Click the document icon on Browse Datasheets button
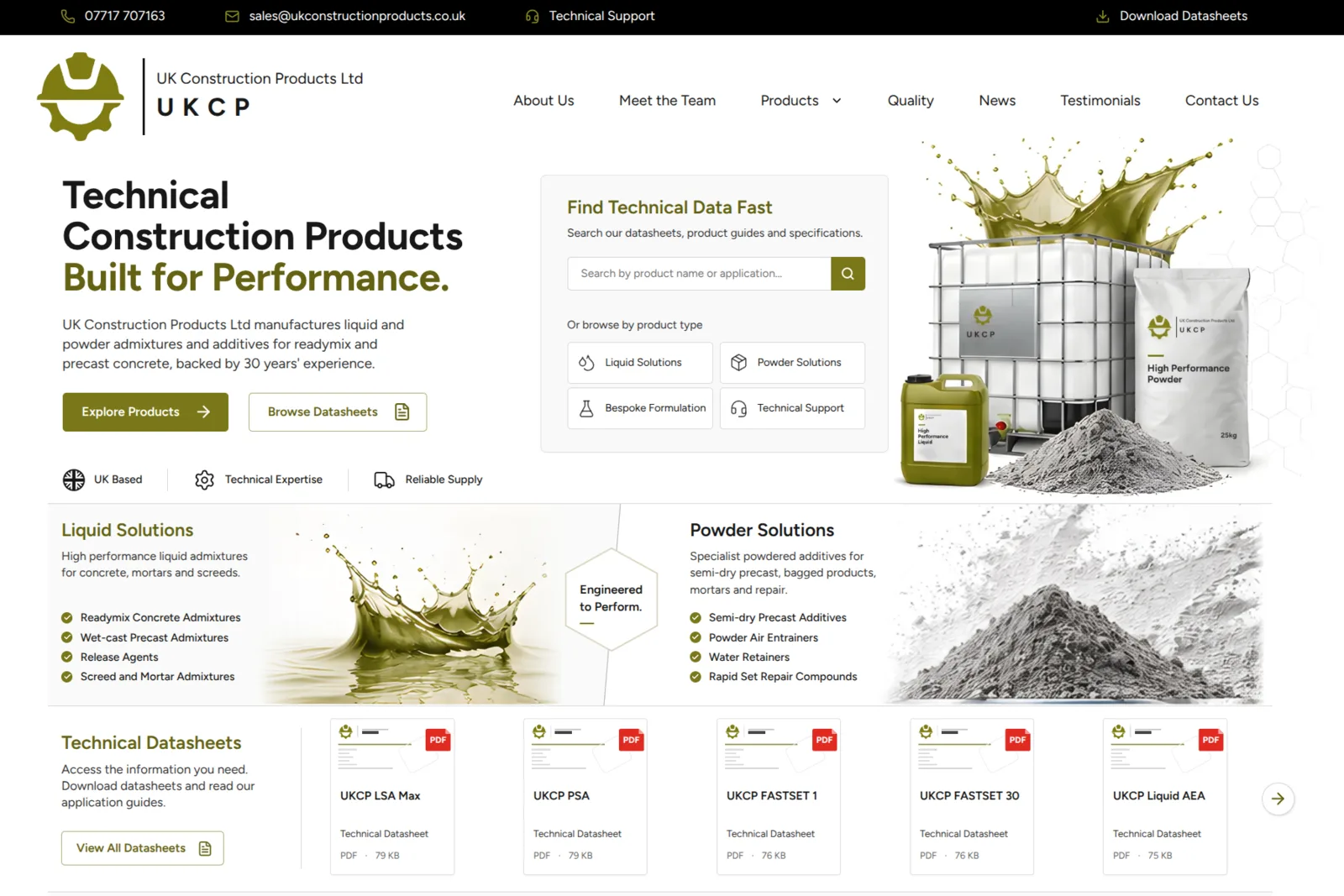The width and height of the screenshot is (1344, 896). pos(402,412)
